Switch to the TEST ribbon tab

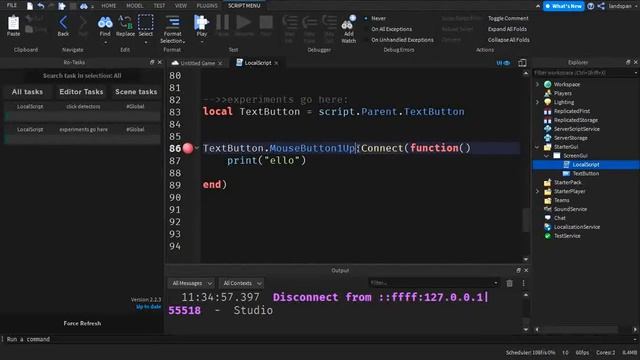click(159, 6)
